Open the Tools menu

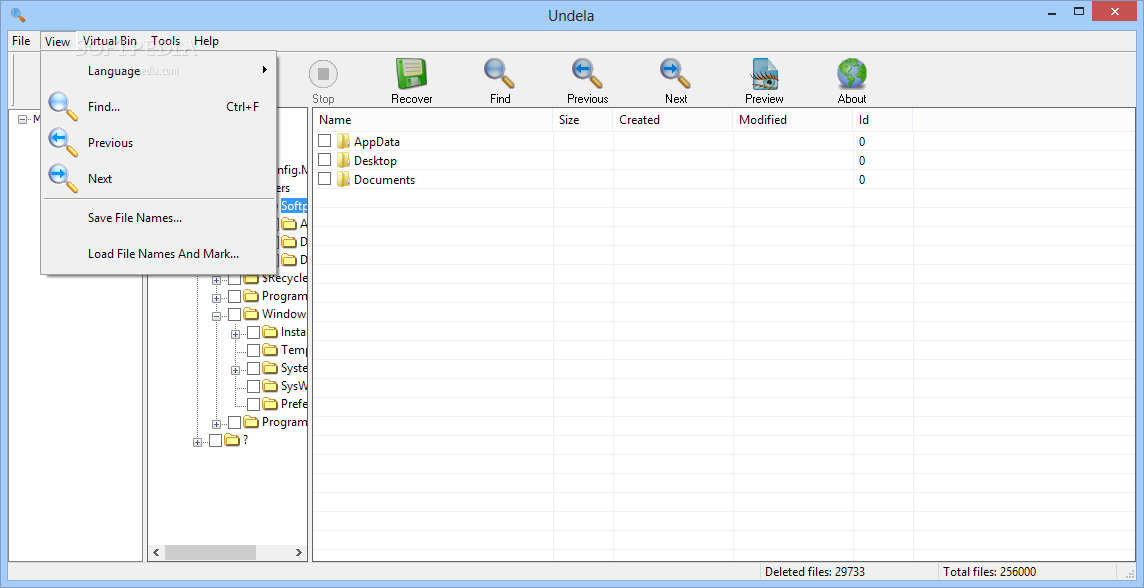[166, 41]
